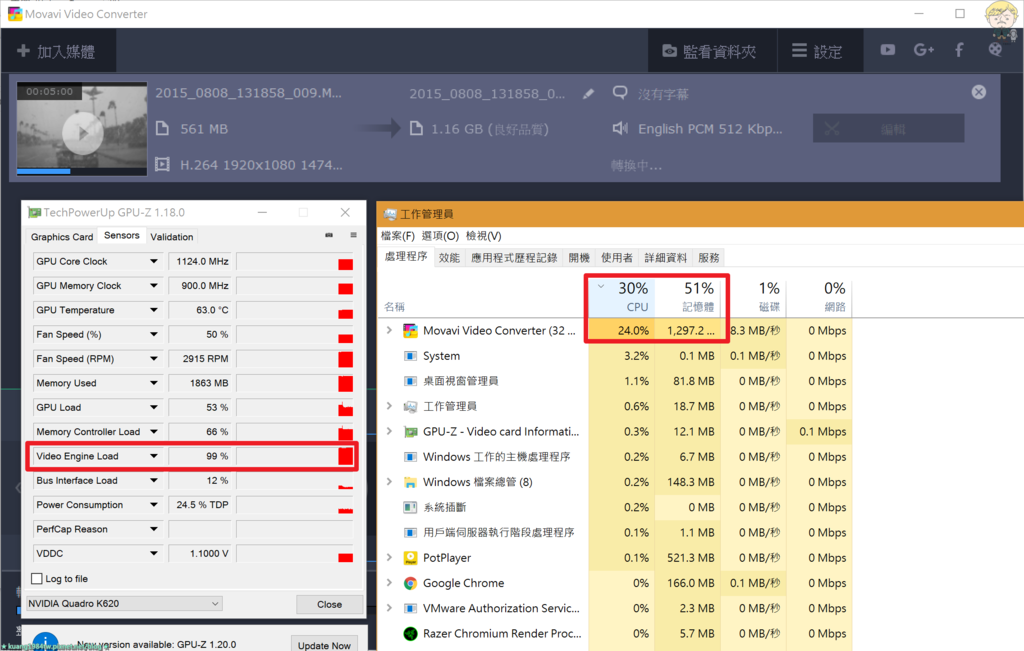Image resolution: width=1024 pixels, height=651 pixels.
Task: Click the help lifebuoy icon in Movavi
Action: tap(995, 50)
